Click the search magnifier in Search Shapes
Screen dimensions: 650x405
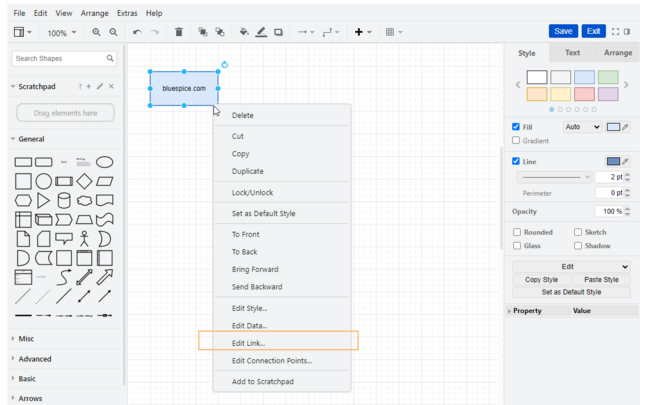pyautogui.click(x=109, y=58)
